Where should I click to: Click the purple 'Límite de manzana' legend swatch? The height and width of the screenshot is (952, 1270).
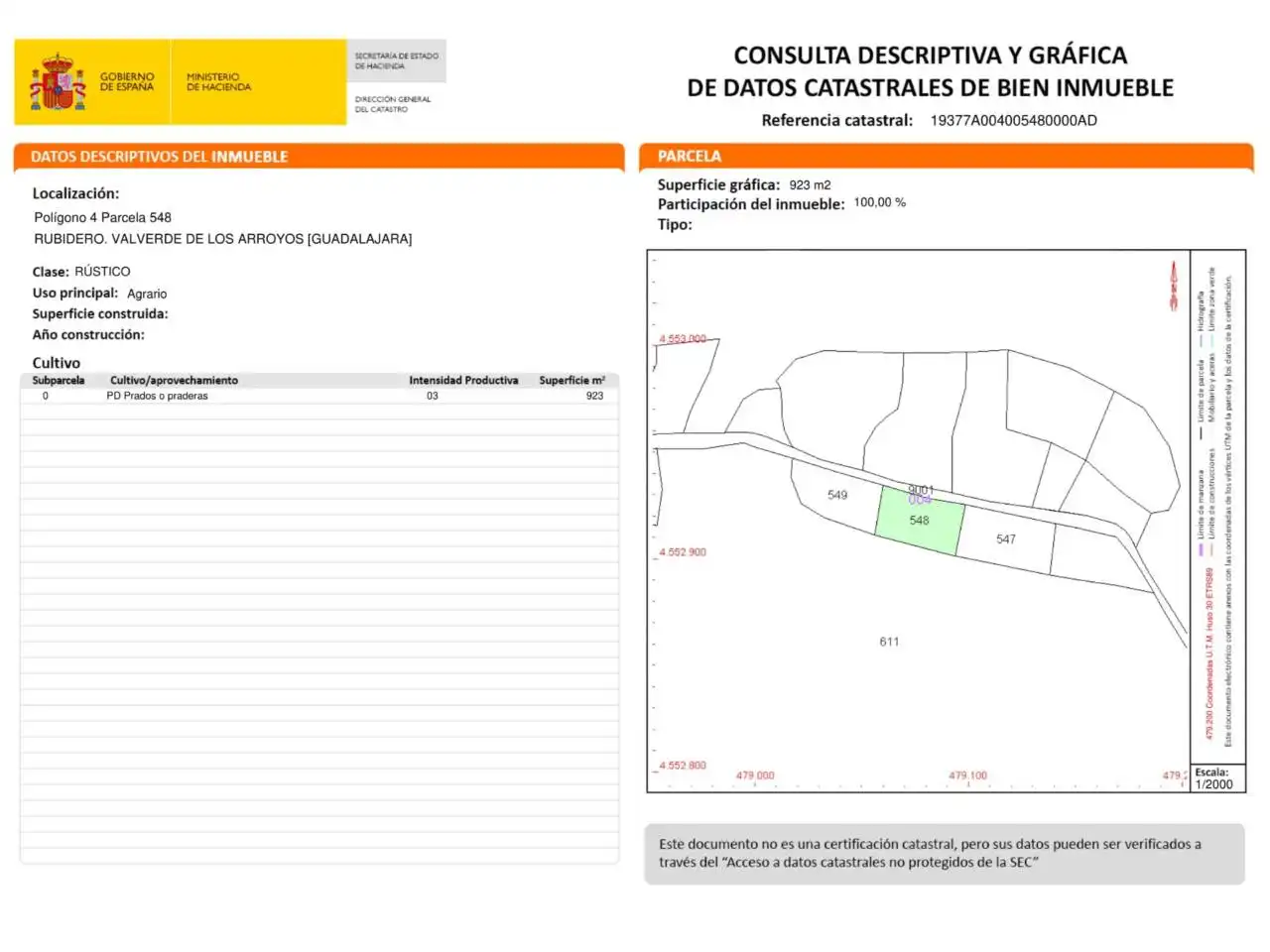[x=1201, y=548]
